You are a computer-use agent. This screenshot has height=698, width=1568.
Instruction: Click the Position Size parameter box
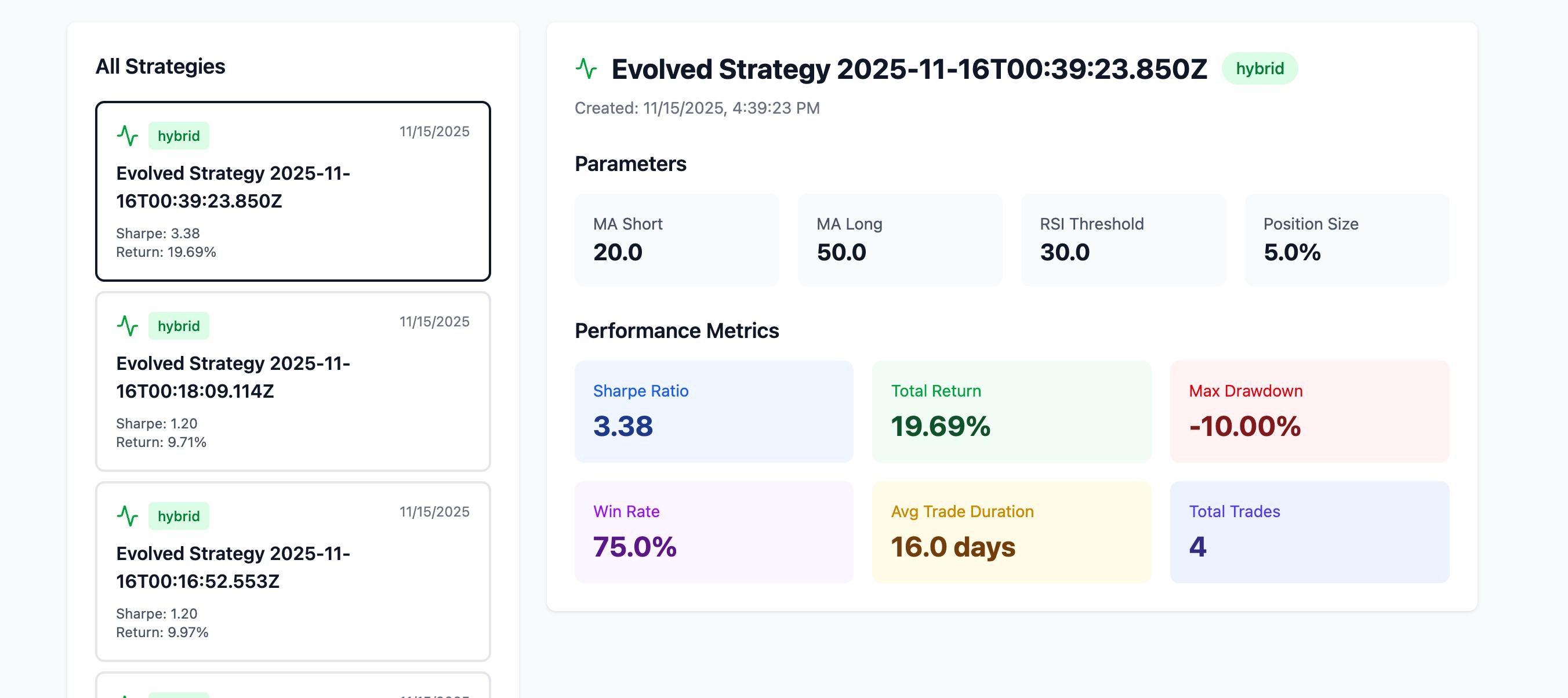point(1346,240)
